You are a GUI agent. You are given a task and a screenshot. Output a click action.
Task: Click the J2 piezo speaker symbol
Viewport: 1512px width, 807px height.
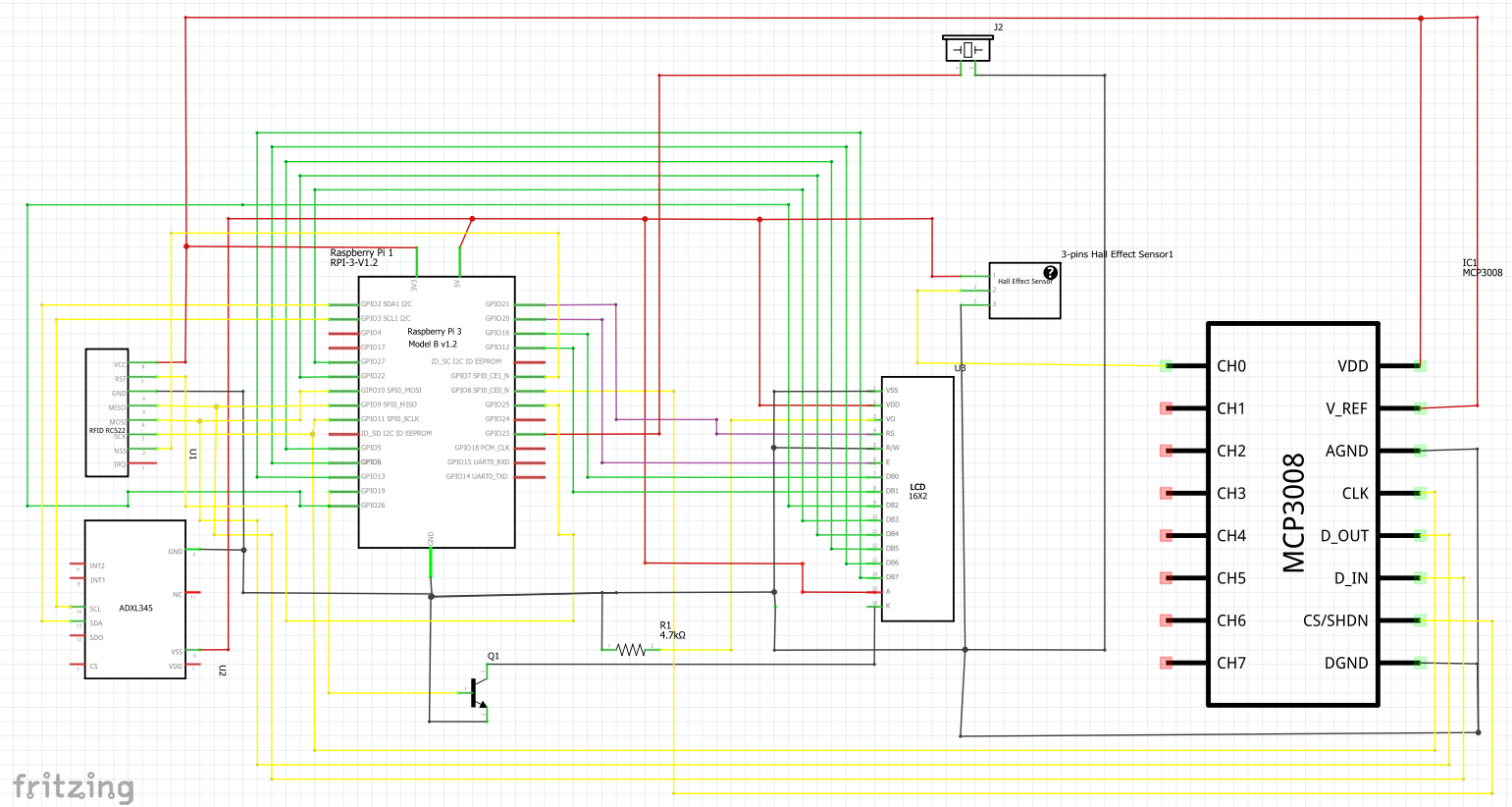tap(967, 49)
